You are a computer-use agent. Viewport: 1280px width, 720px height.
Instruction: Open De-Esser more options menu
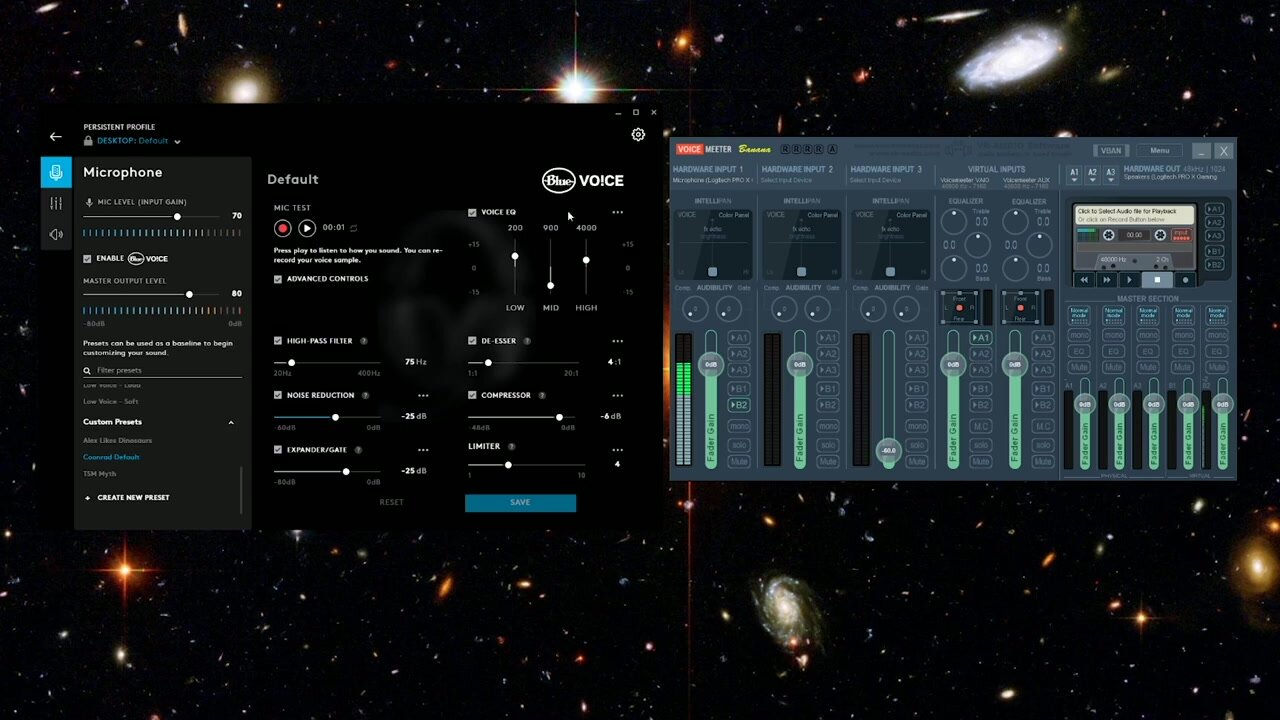618,341
